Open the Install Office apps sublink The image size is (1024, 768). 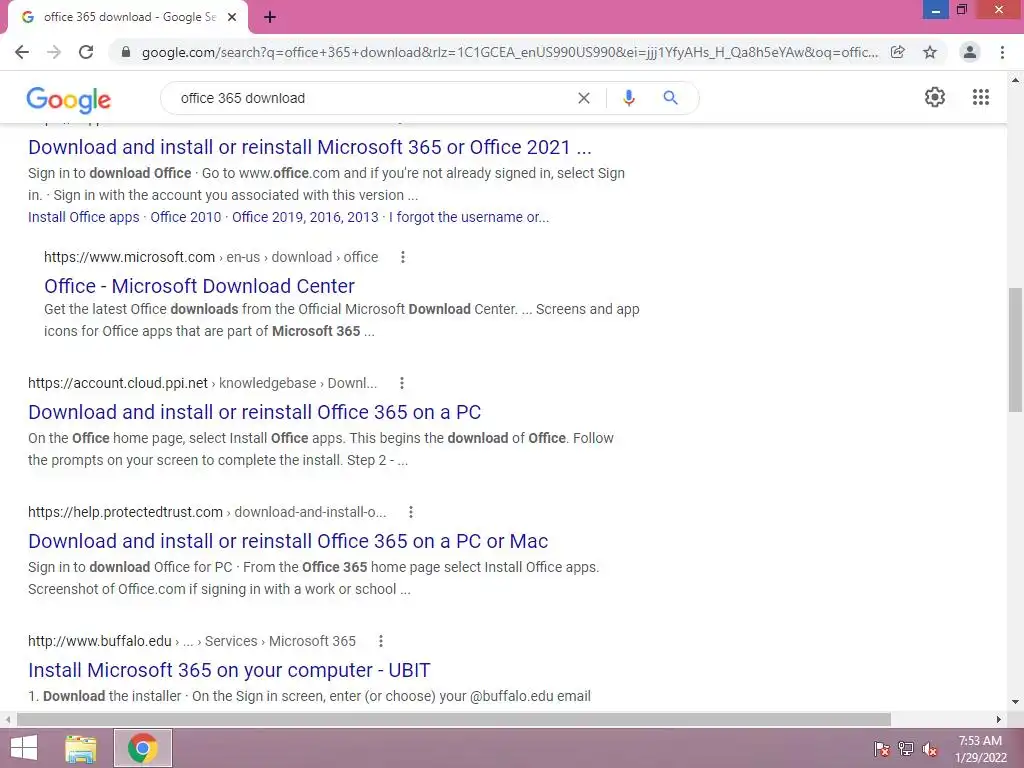pyautogui.click(x=84, y=217)
